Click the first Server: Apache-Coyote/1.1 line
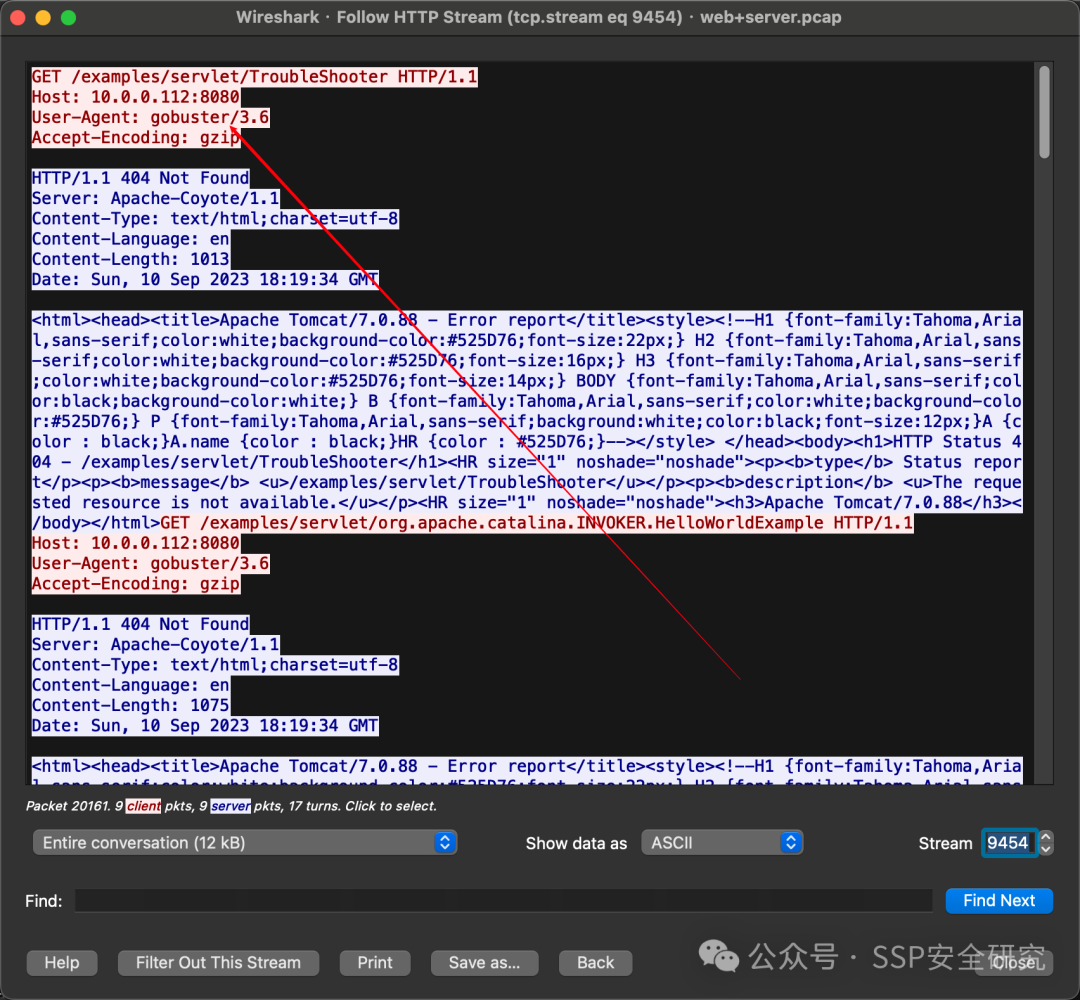 point(156,198)
